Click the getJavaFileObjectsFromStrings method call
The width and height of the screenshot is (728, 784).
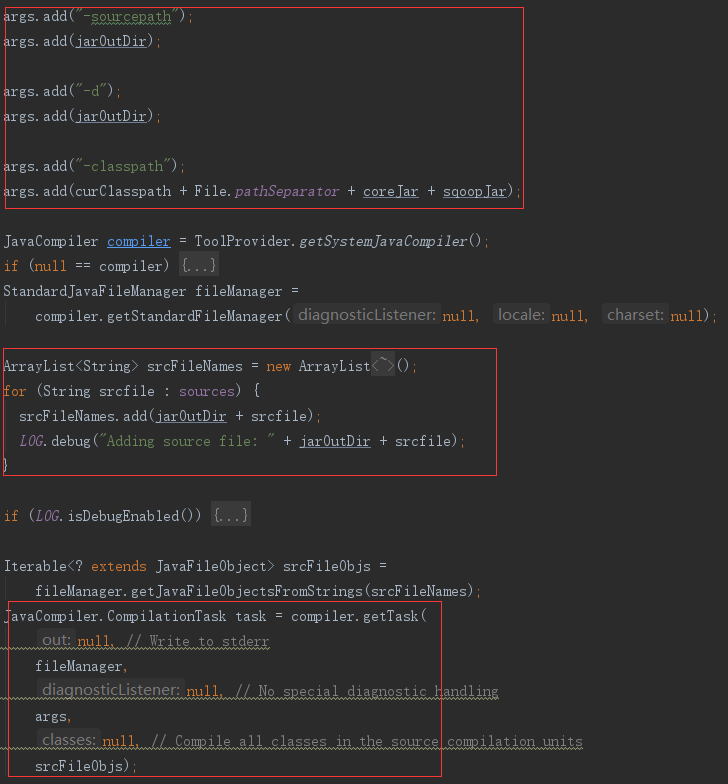247,591
